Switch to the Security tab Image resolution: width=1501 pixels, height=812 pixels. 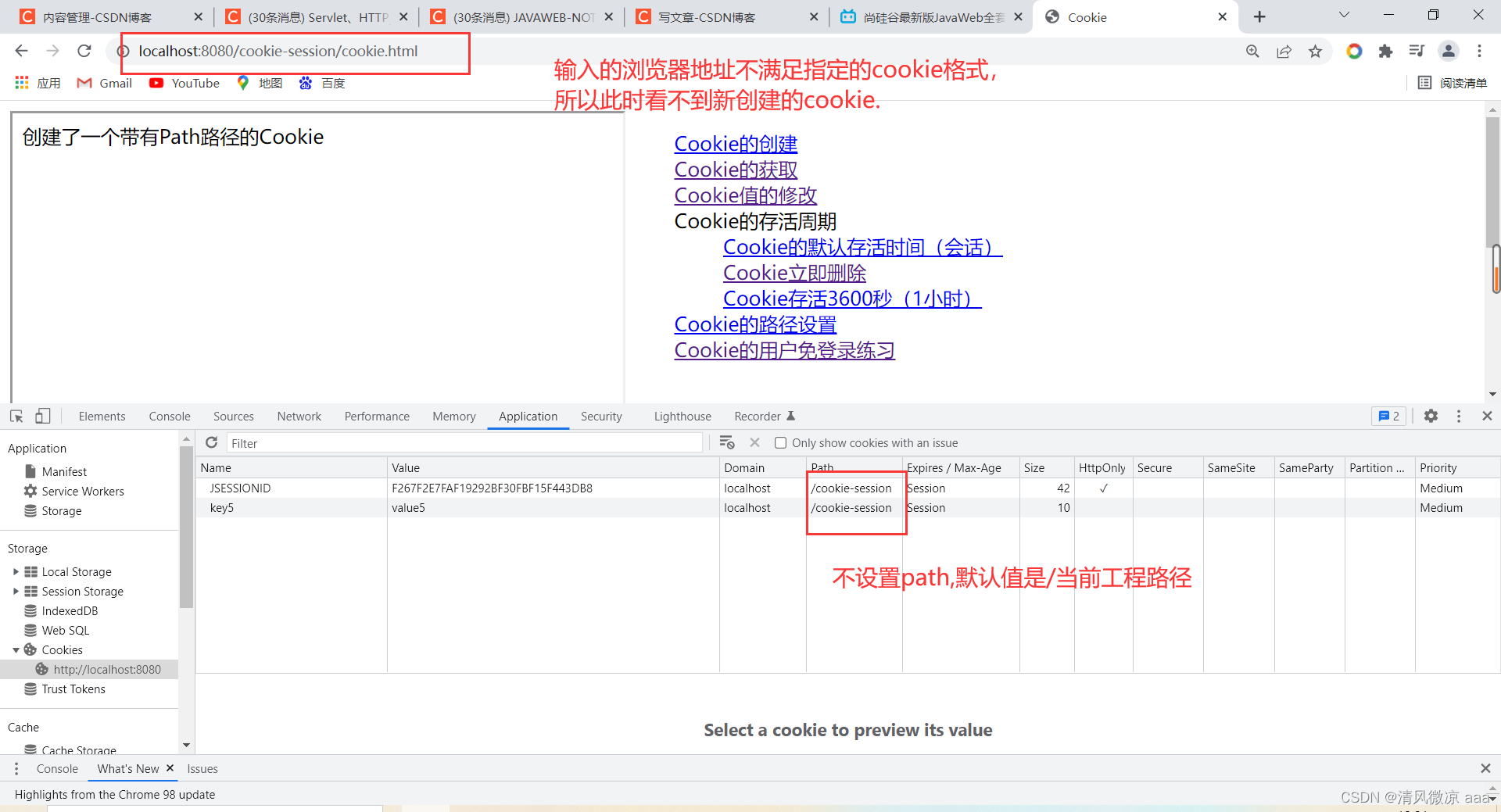point(601,417)
